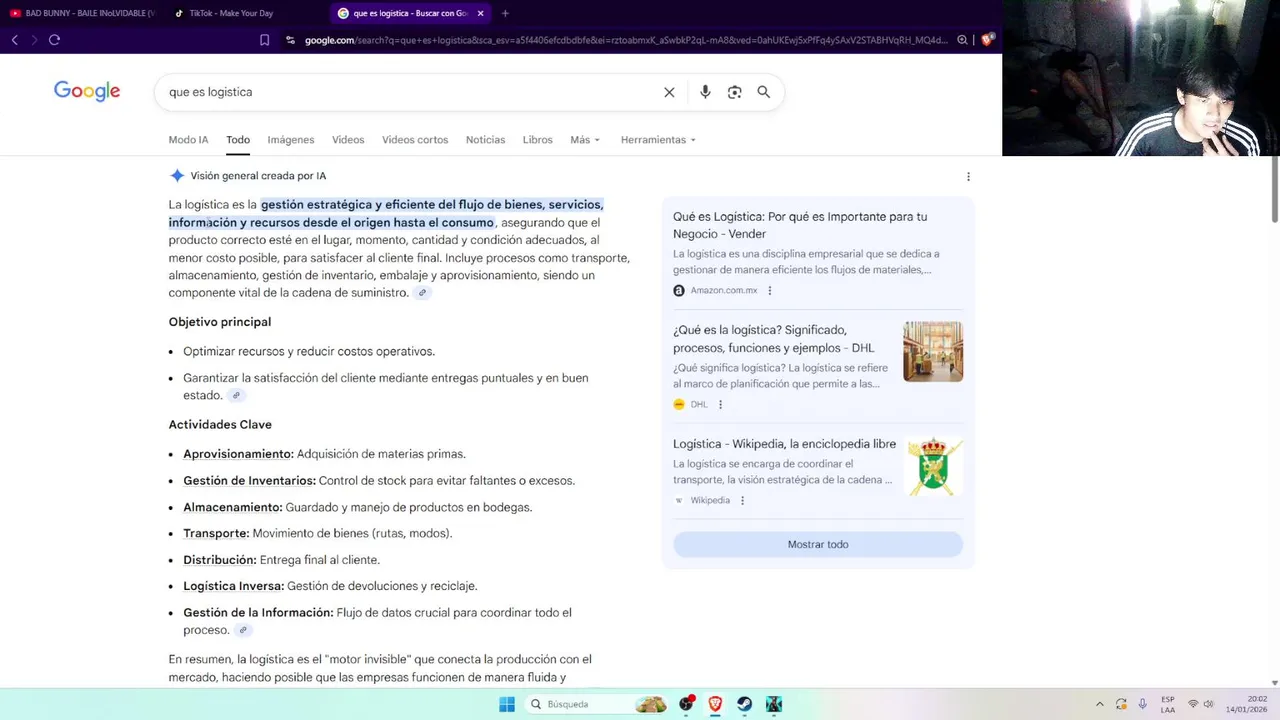Click the magnifying glass search button
Image resolution: width=1280 pixels, height=720 pixels.
click(763, 92)
